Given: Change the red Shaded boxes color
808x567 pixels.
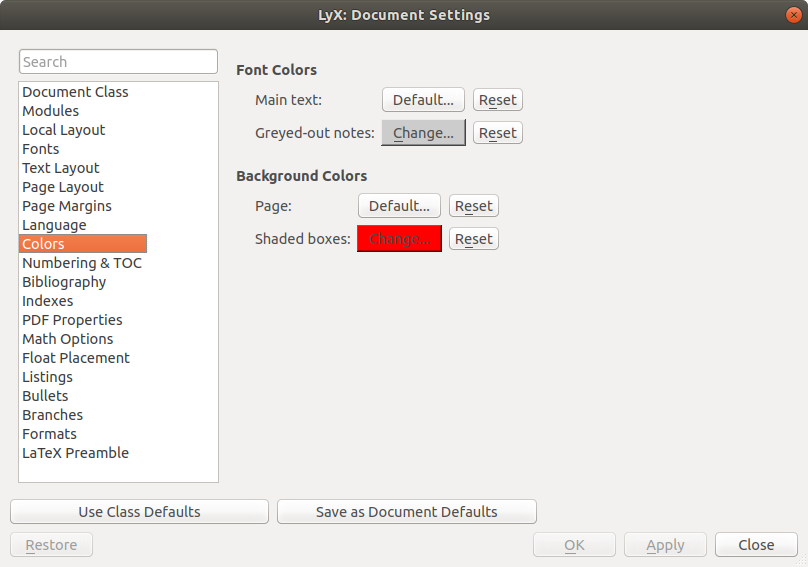Looking at the screenshot, I should [x=399, y=239].
